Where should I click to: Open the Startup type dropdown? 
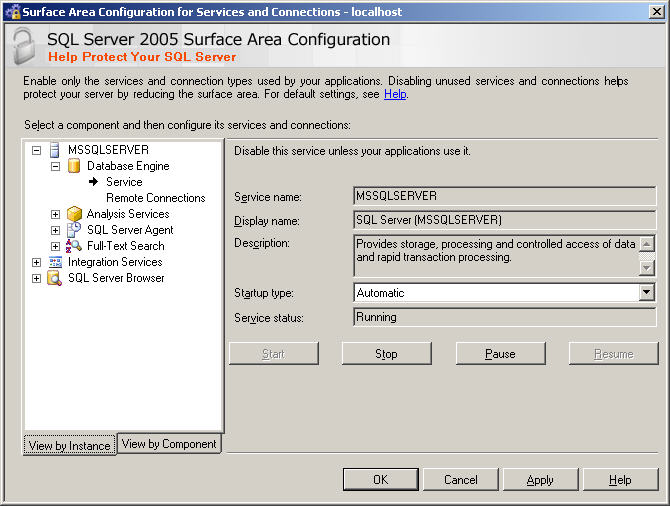(x=646, y=293)
